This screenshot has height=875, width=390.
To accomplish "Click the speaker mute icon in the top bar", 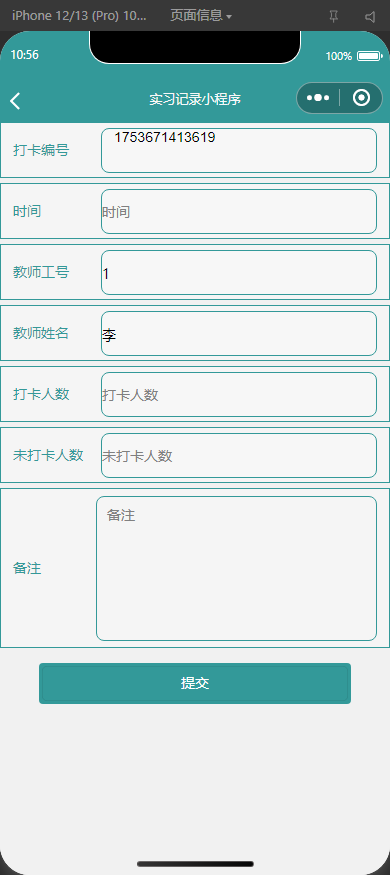I will pos(370,17).
